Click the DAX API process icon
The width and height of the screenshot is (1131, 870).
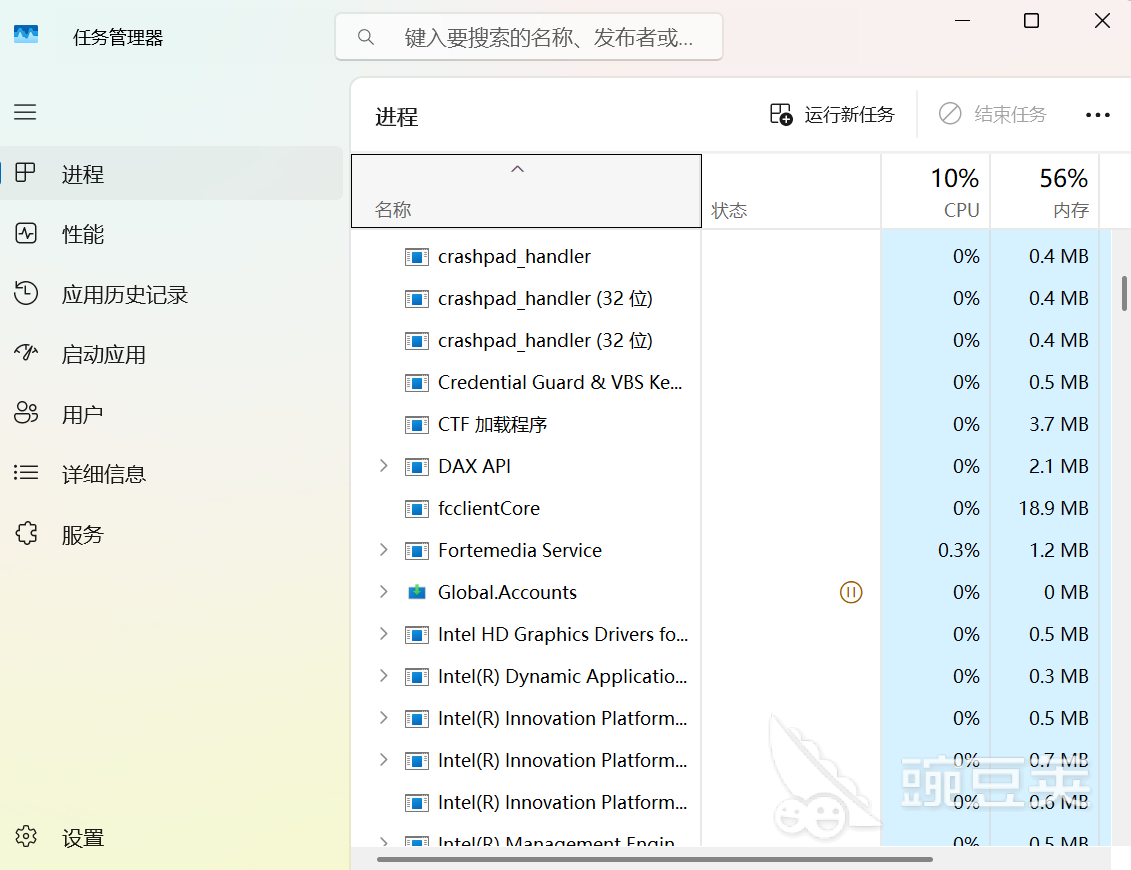click(x=417, y=467)
